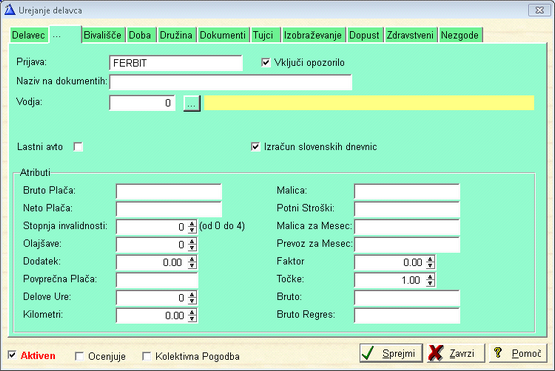Screen dimensions: 555x371
Task: Click the Stopnja invalidnosti value field
Action: pos(152,227)
